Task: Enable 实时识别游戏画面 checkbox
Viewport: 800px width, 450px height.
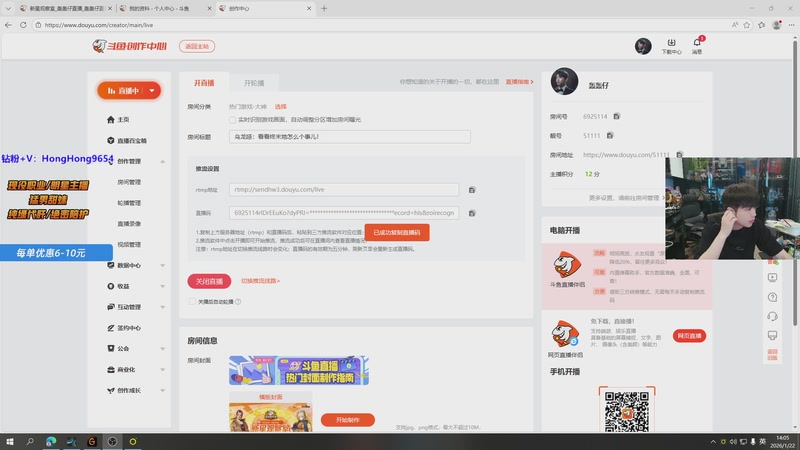Action: click(x=232, y=119)
